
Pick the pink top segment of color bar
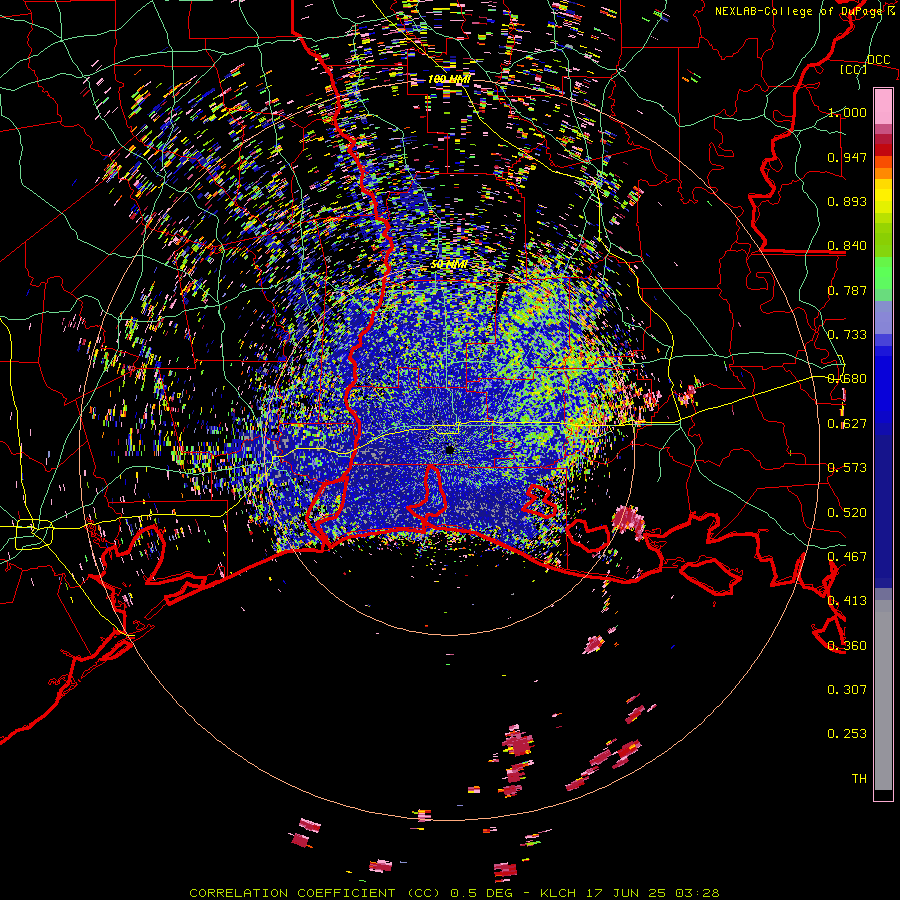[x=883, y=107]
